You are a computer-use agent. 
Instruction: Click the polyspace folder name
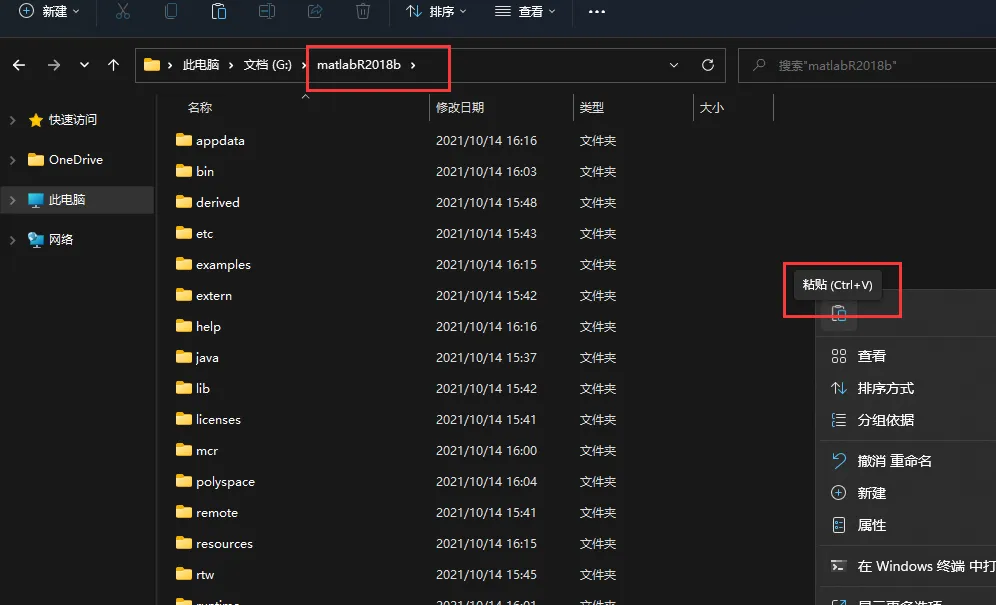pos(225,482)
